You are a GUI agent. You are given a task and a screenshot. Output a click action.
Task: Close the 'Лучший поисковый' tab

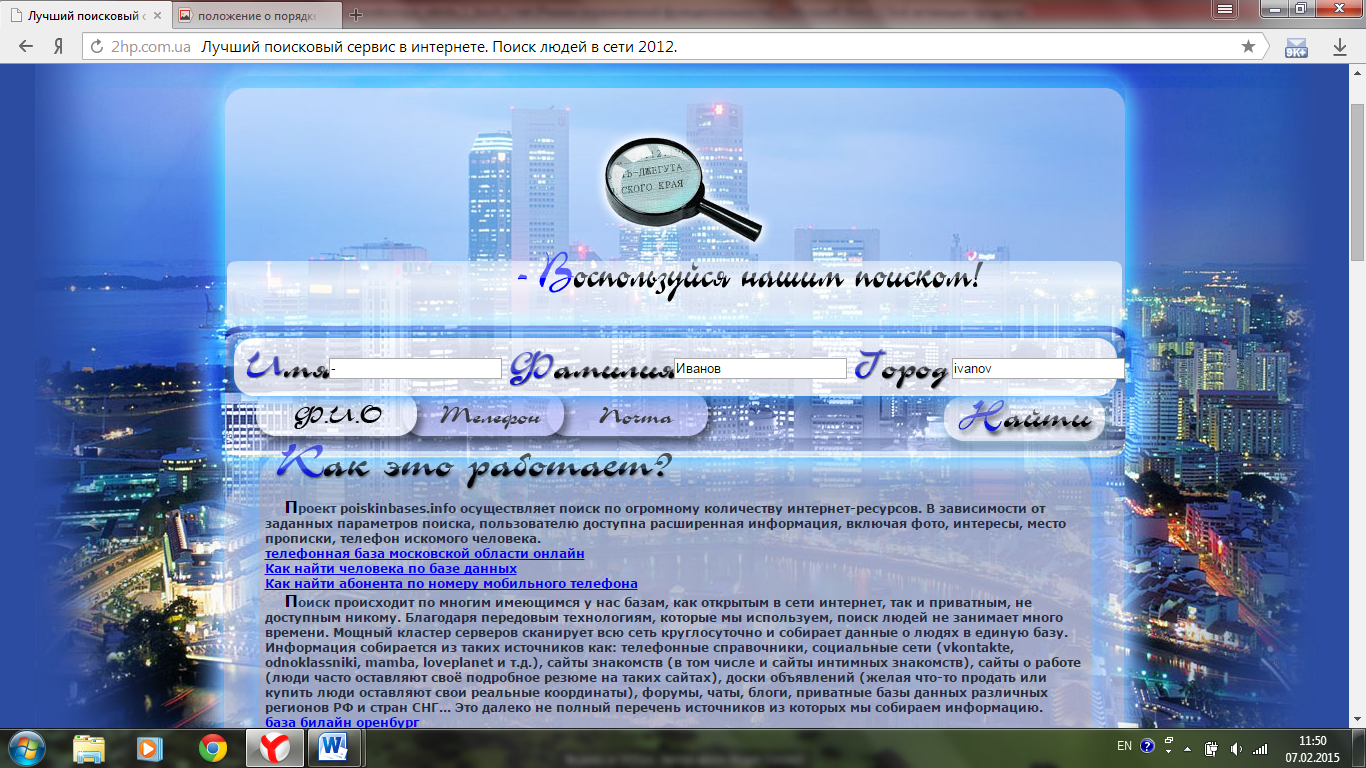[157, 16]
